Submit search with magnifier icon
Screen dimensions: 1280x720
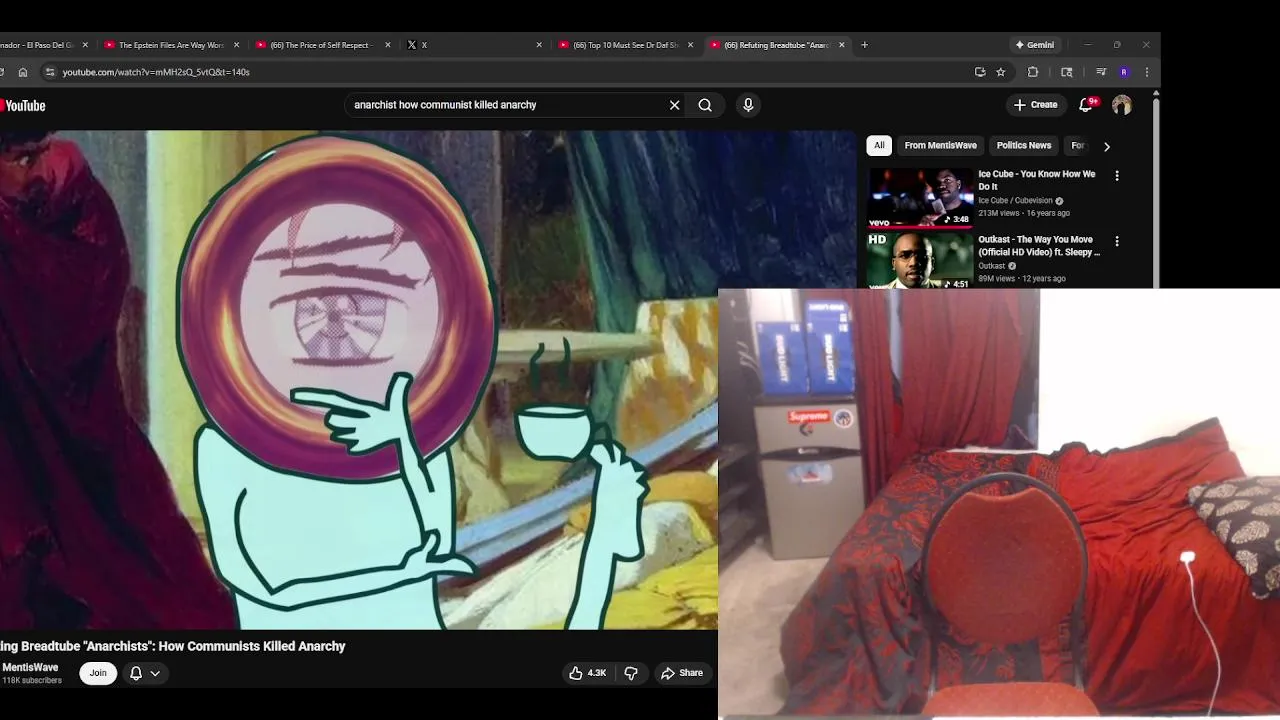(705, 105)
